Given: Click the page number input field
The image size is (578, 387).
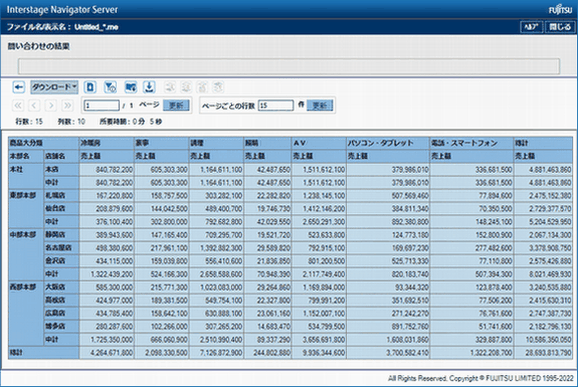Looking at the screenshot, I should (102, 106).
